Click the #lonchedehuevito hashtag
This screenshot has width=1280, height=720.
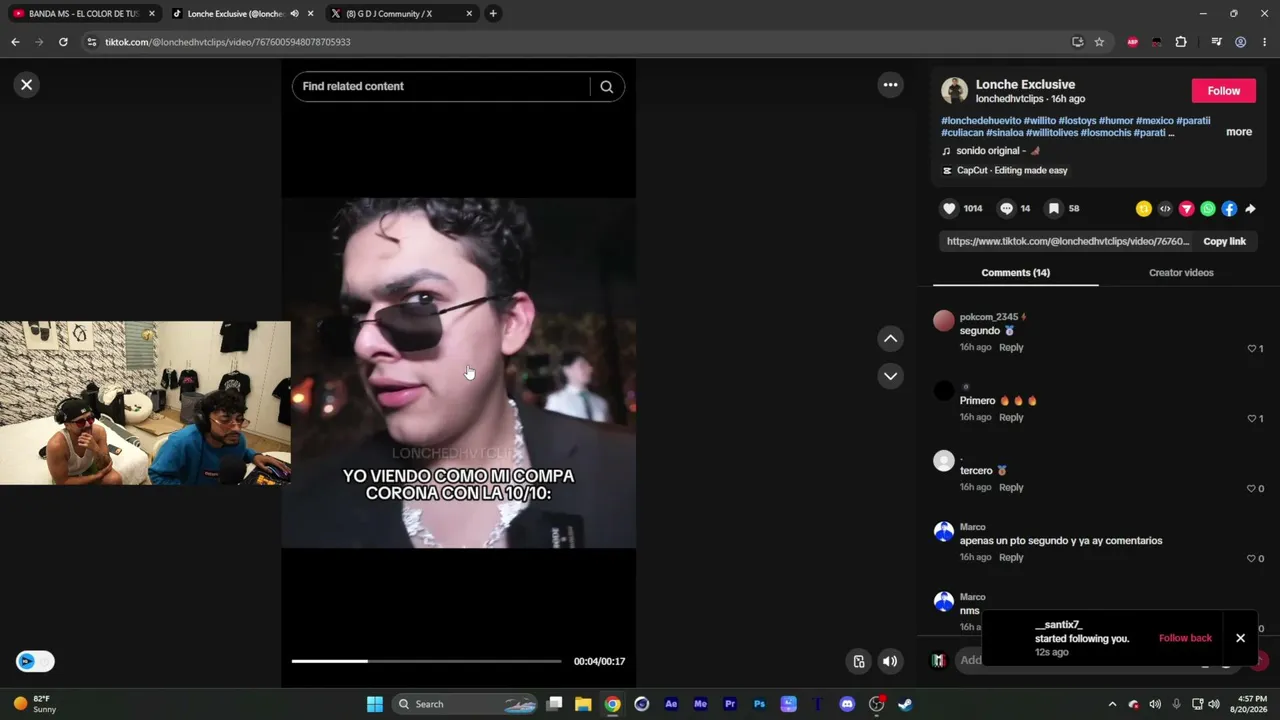pyautogui.click(x=981, y=121)
